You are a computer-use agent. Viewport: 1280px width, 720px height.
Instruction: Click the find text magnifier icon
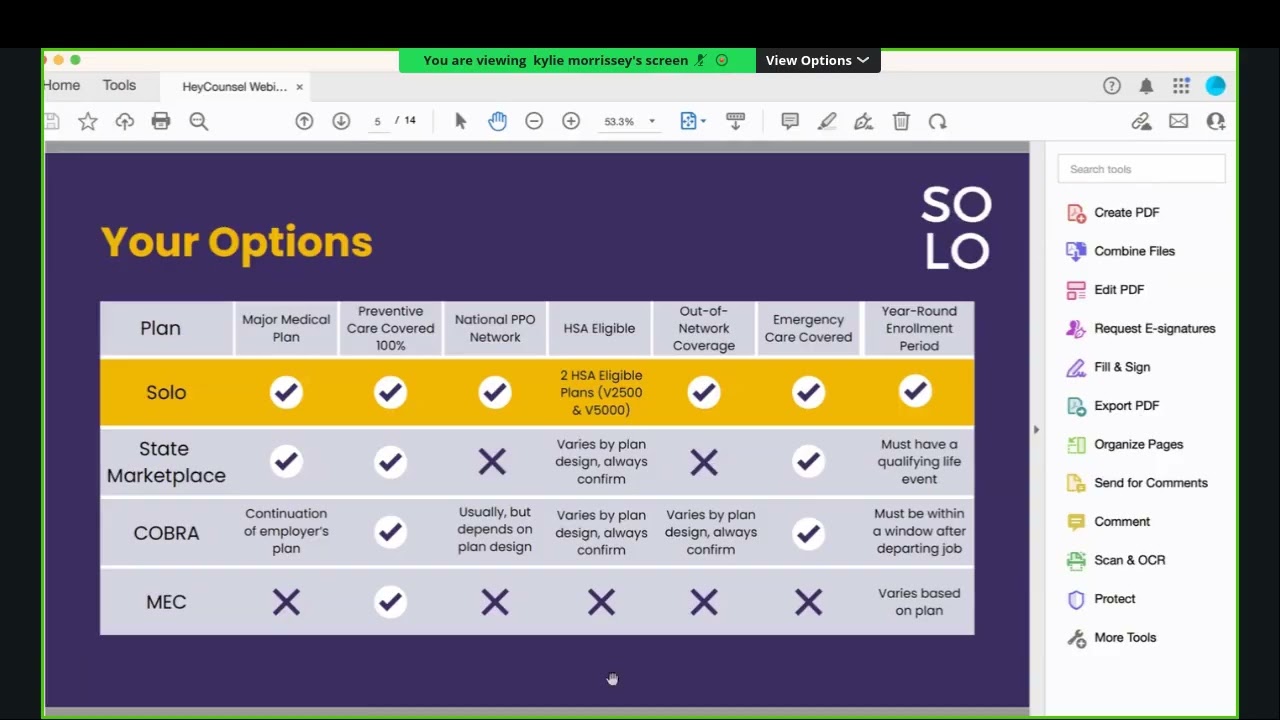(x=199, y=121)
